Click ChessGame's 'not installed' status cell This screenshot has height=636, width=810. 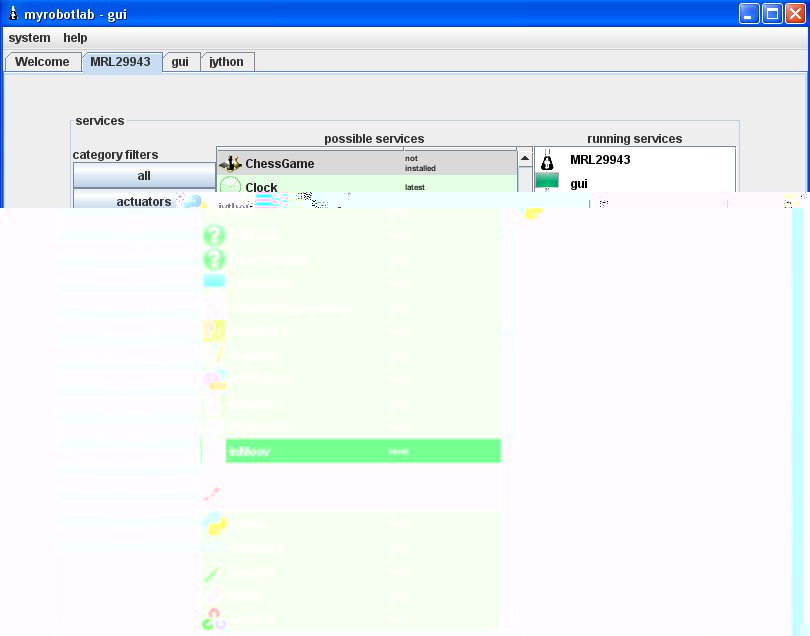pyautogui.click(x=420, y=163)
